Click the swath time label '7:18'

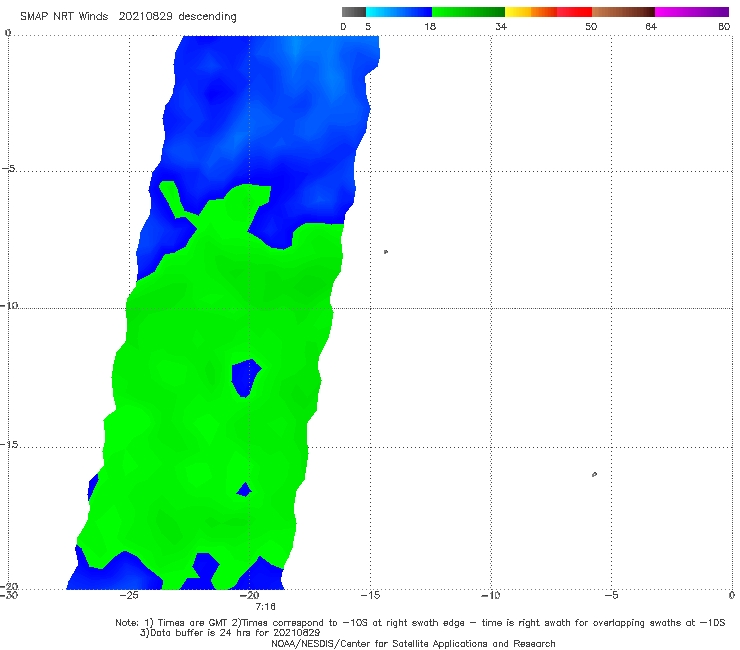pyautogui.click(x=265, y=607)
